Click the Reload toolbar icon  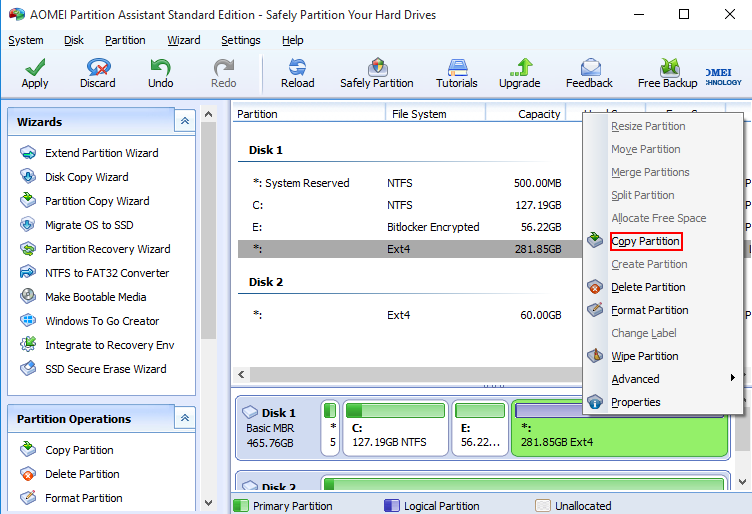[x=297, y=67]
